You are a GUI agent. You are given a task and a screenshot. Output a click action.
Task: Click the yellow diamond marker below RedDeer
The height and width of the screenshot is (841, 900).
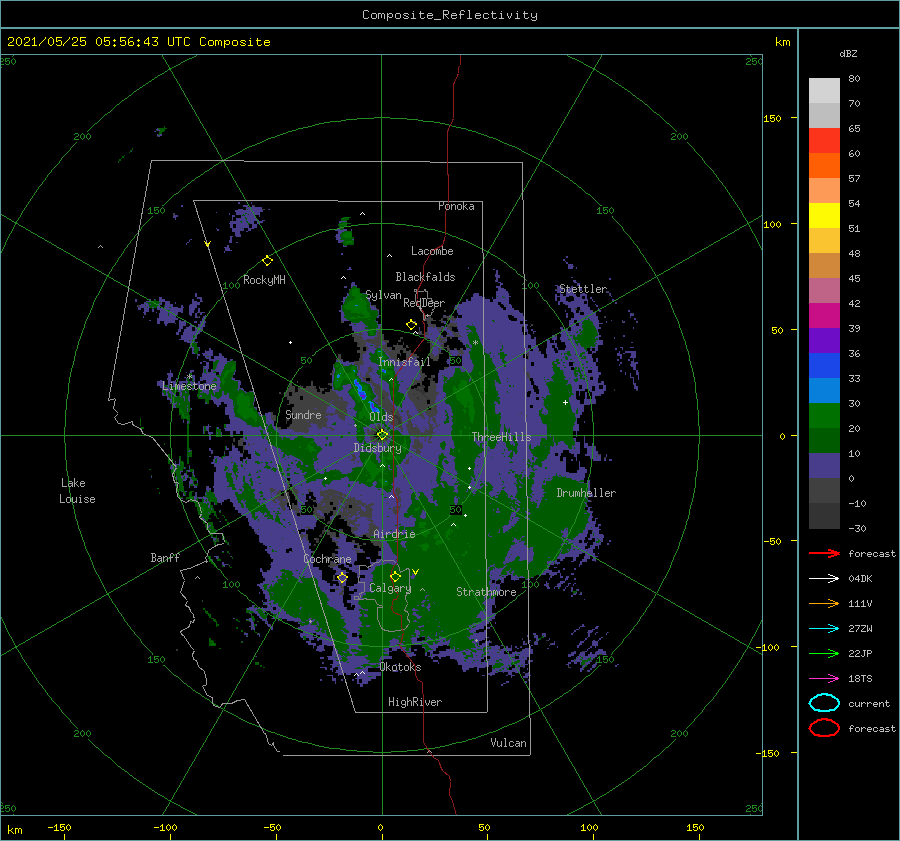tap(412, 325)
